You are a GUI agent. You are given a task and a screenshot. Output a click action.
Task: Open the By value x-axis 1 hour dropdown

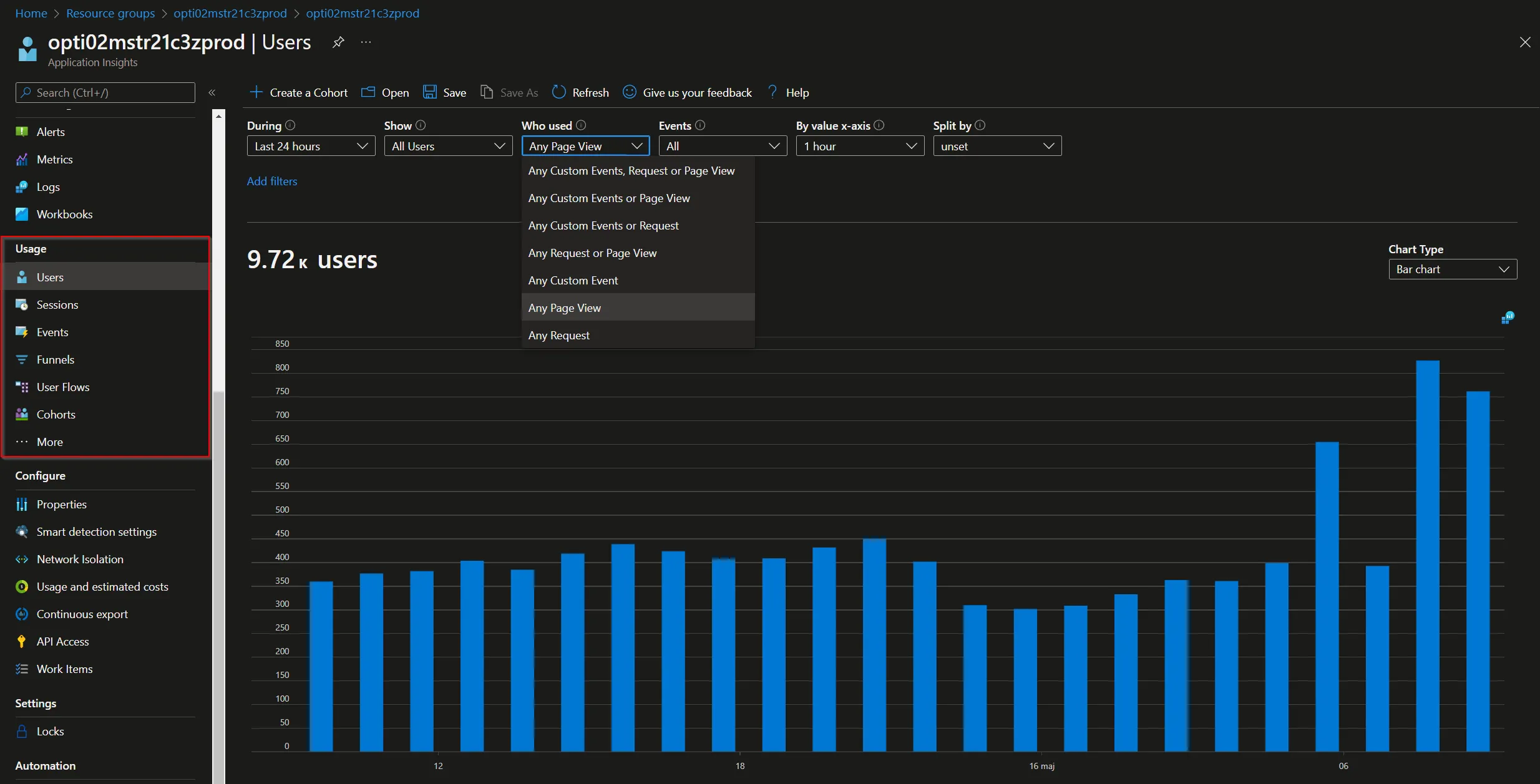(x=860, y=146)
